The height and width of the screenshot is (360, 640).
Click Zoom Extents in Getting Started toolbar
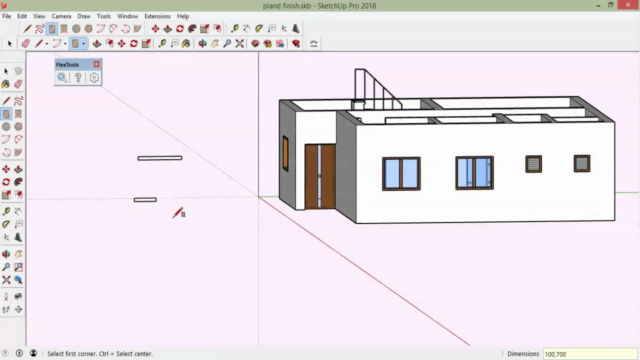240,43
